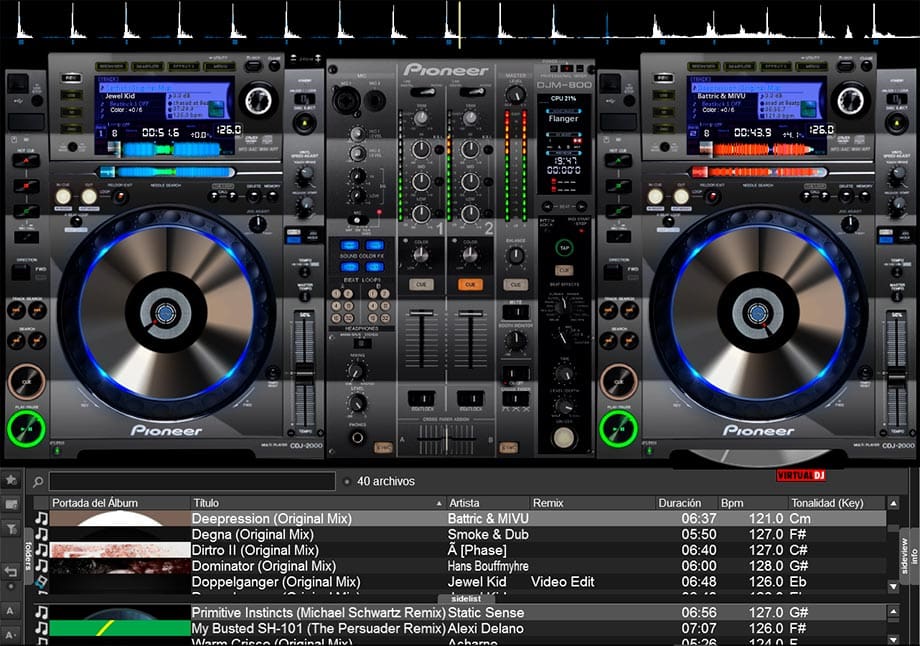Click the right deck Disc Eject button
This screenshot has height=646, width=920.
897,123
